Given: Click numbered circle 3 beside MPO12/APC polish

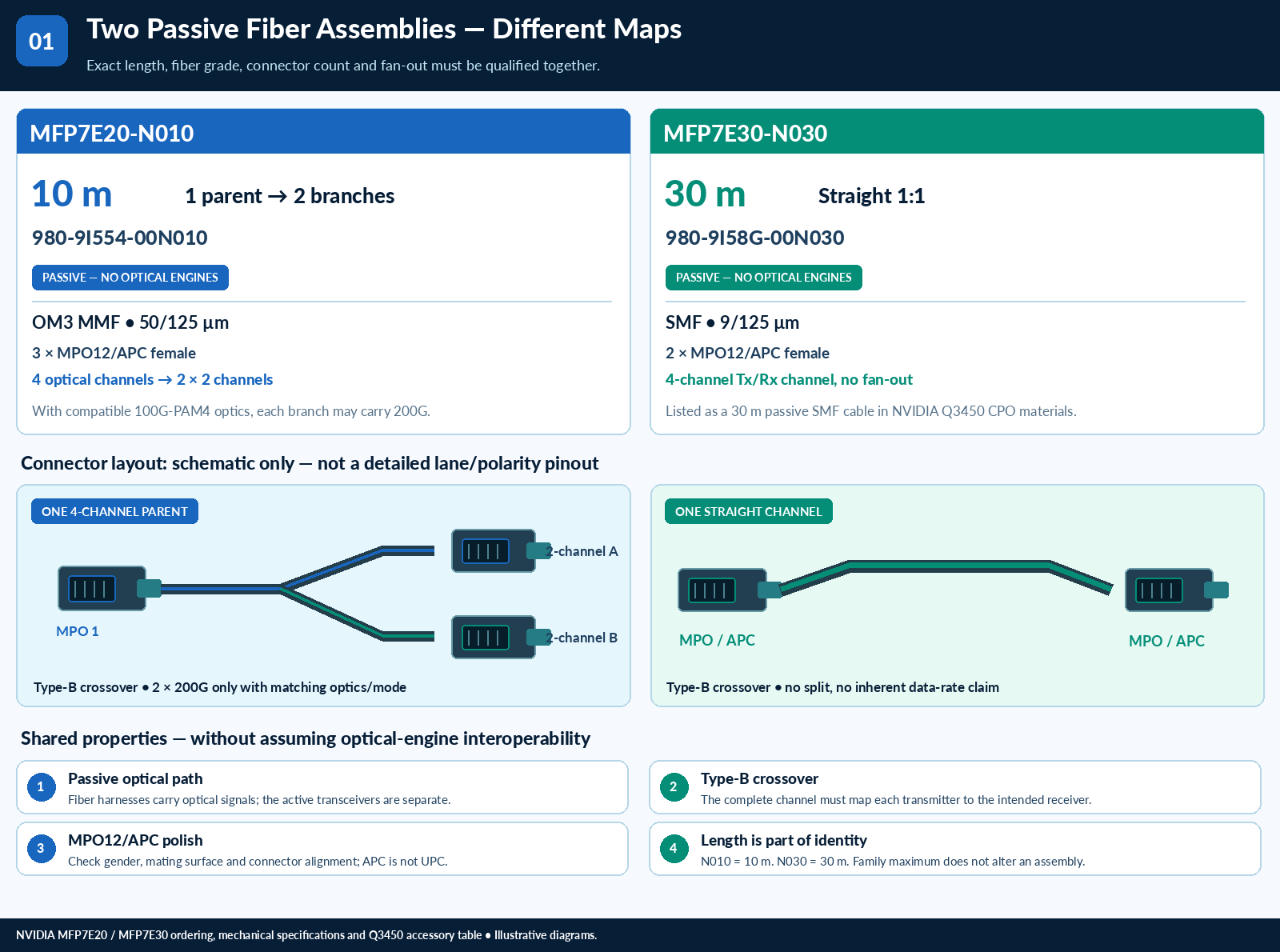Looking at the screenshot, I should [x=41, y=849].
